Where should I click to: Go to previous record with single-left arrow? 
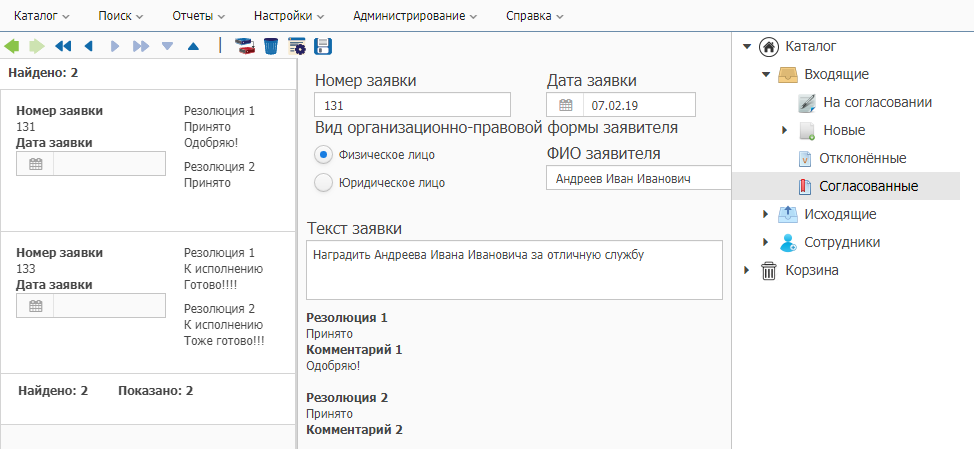88,46
